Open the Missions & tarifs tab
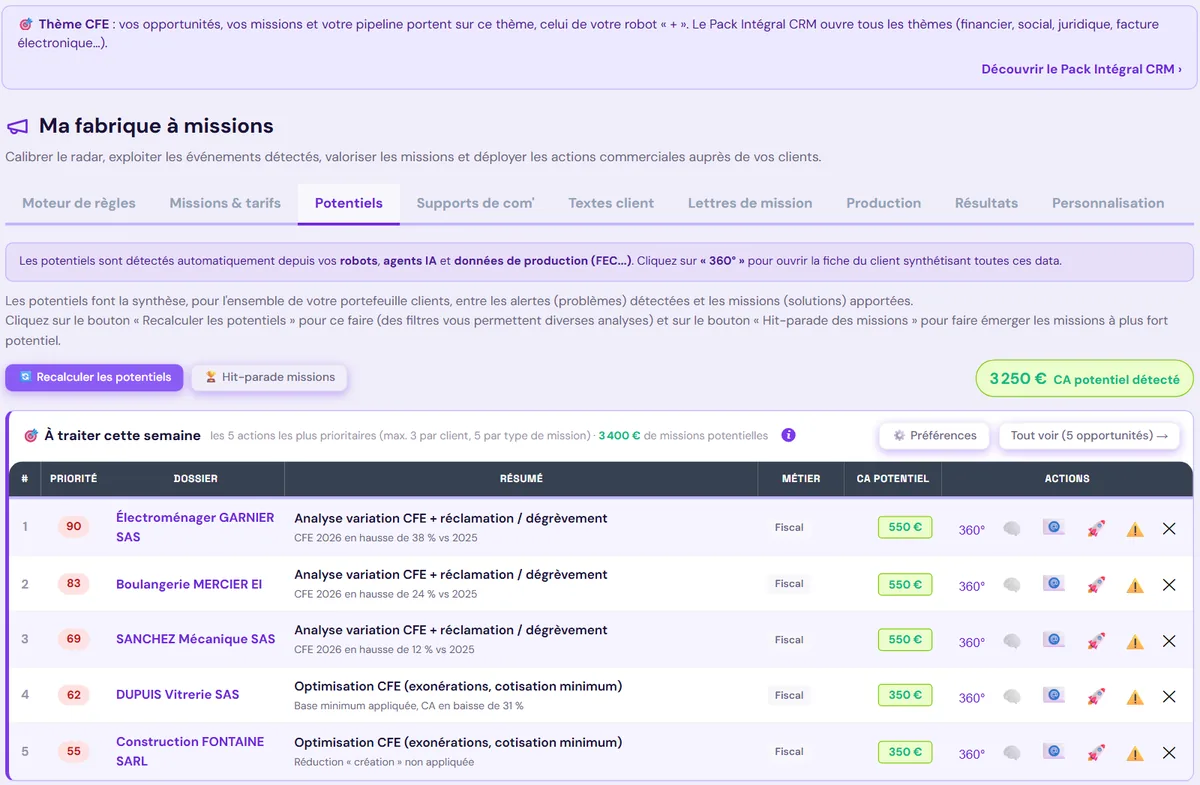The width and height of the screenshot is (1200, 785). click(225, 203)
